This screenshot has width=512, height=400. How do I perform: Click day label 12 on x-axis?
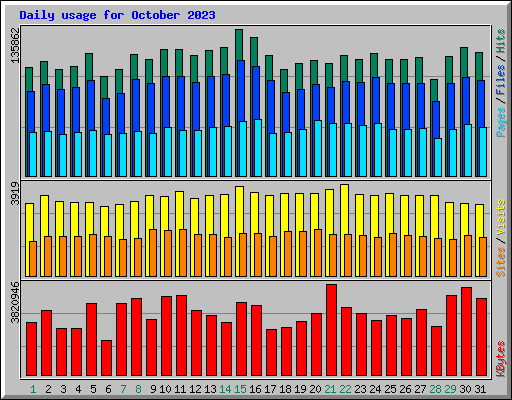click(x=195, y=389)
